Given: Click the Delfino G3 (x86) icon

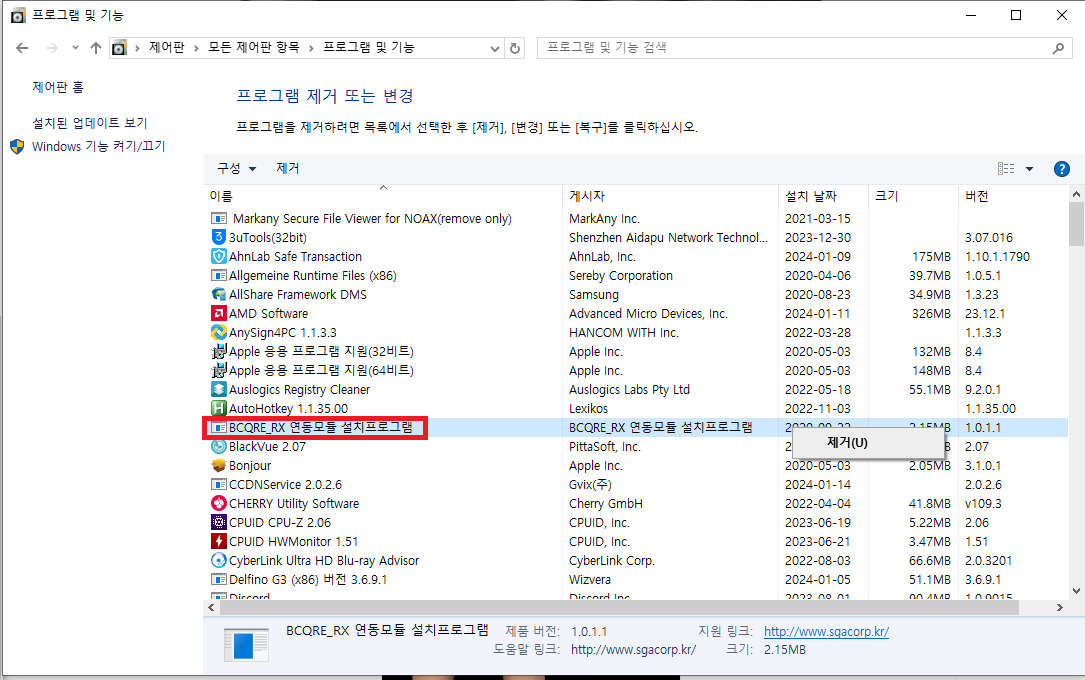Looking at the screenshot, I should click(x=219, y=580).
